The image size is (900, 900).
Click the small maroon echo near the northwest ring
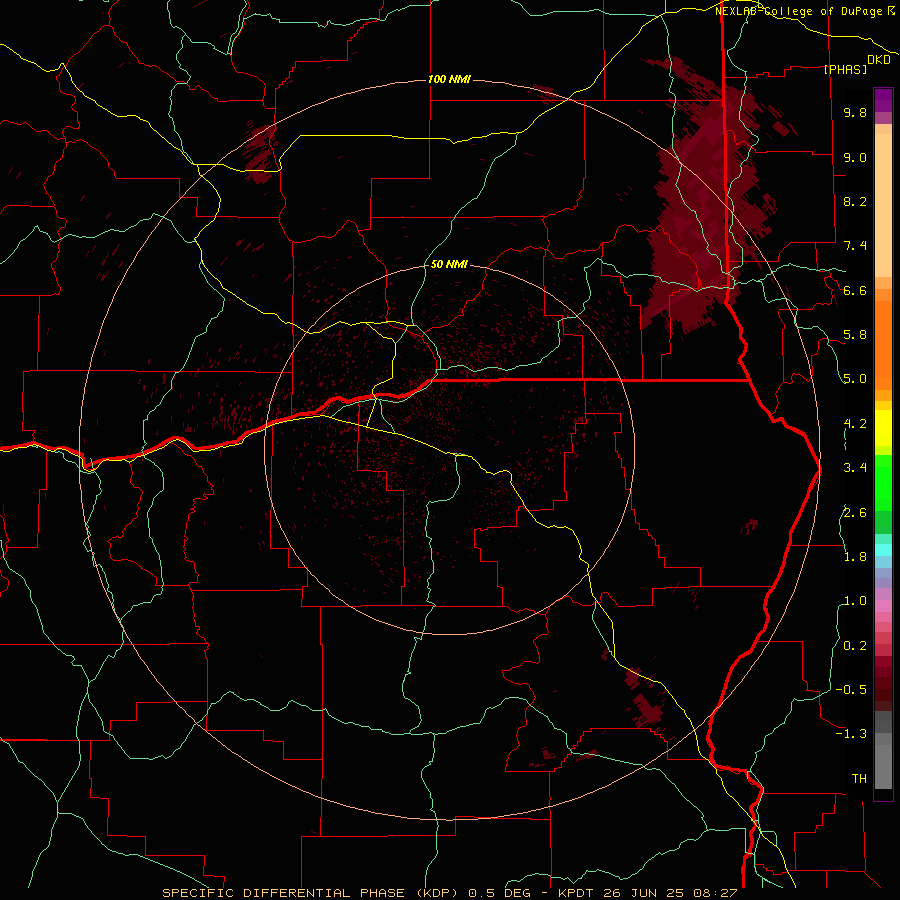(x=262, y=152)
